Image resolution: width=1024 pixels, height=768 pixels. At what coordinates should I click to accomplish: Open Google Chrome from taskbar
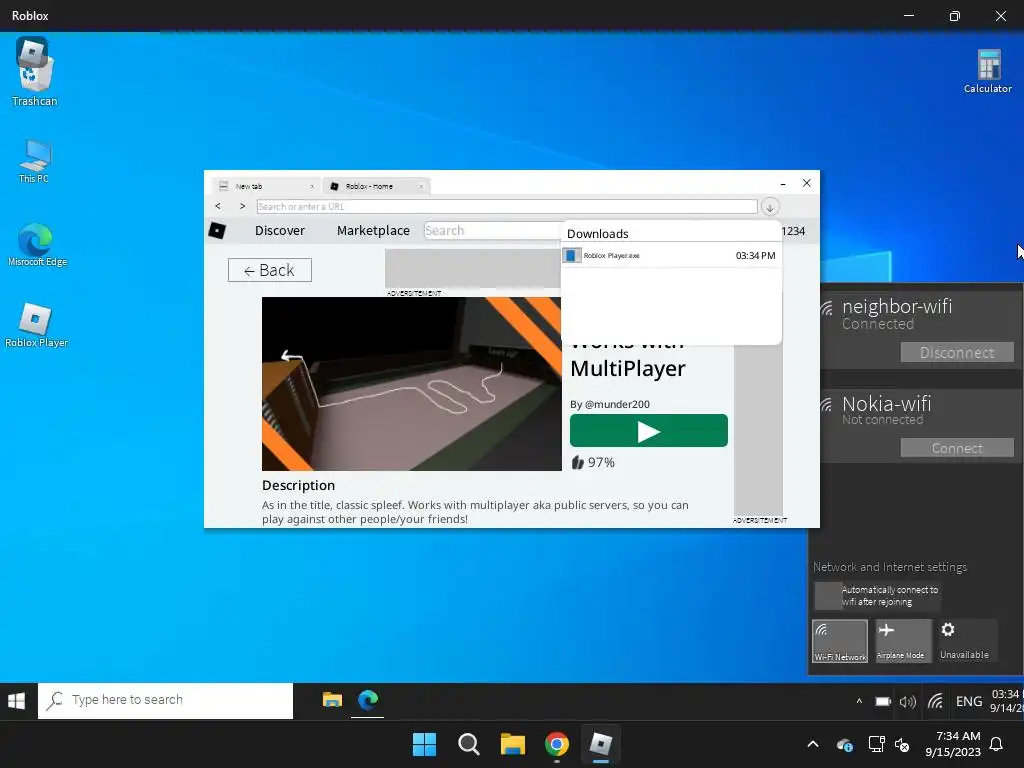point(557,744)
